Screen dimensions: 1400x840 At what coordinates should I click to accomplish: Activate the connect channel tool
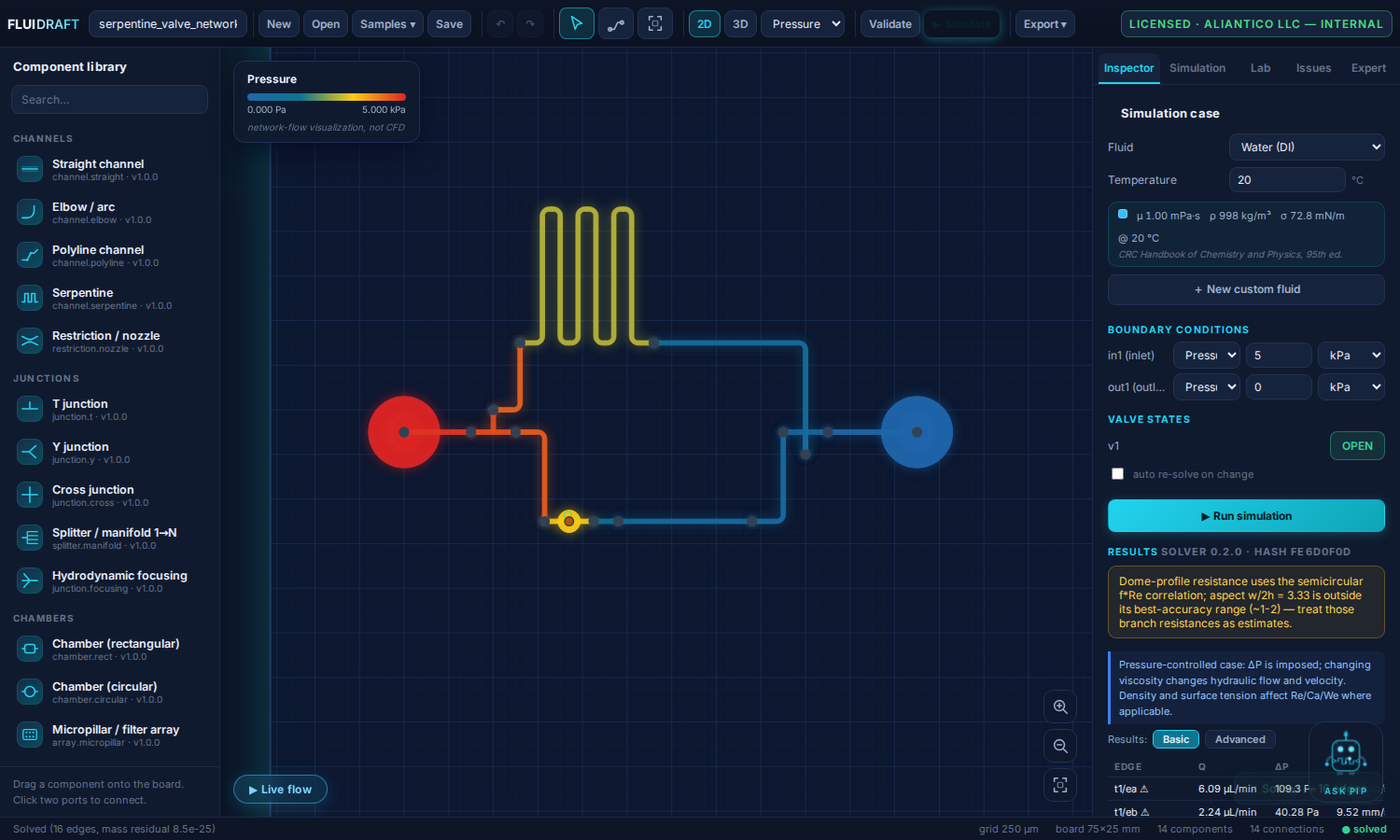(616, 23)
